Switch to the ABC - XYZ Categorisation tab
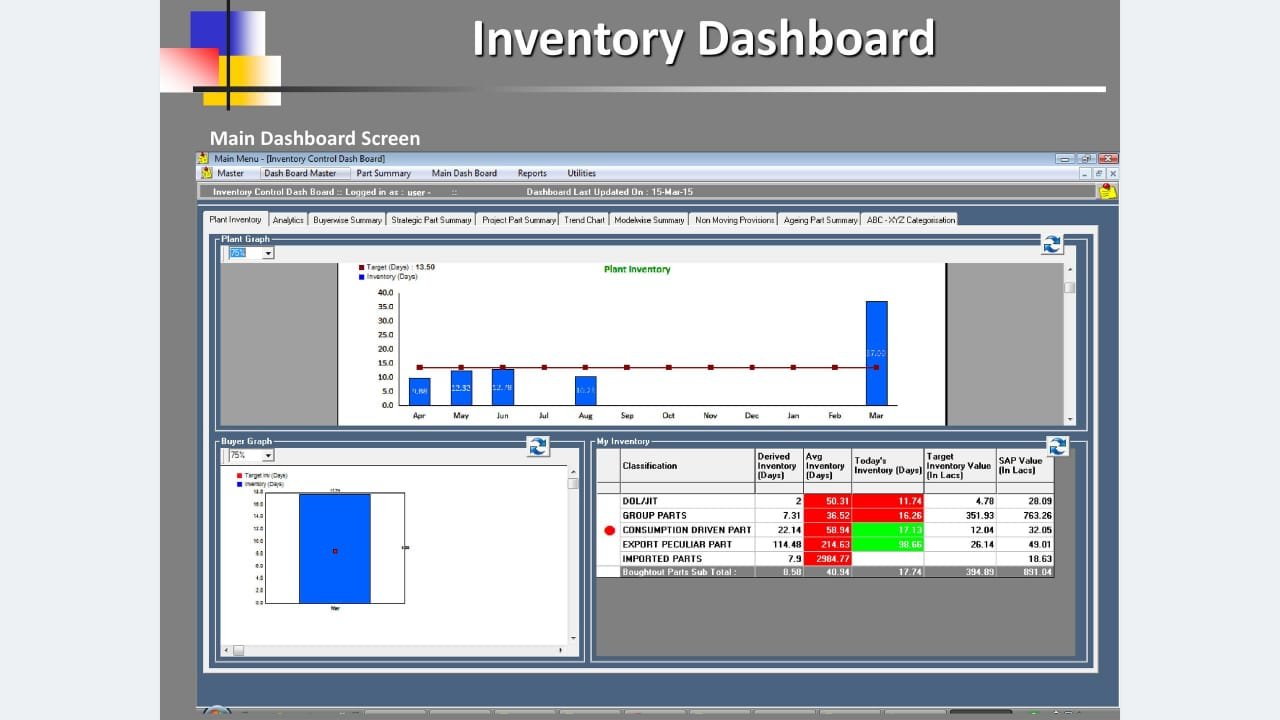The height and width of the screenshot is (720, 1280). (x=910, y=220)
